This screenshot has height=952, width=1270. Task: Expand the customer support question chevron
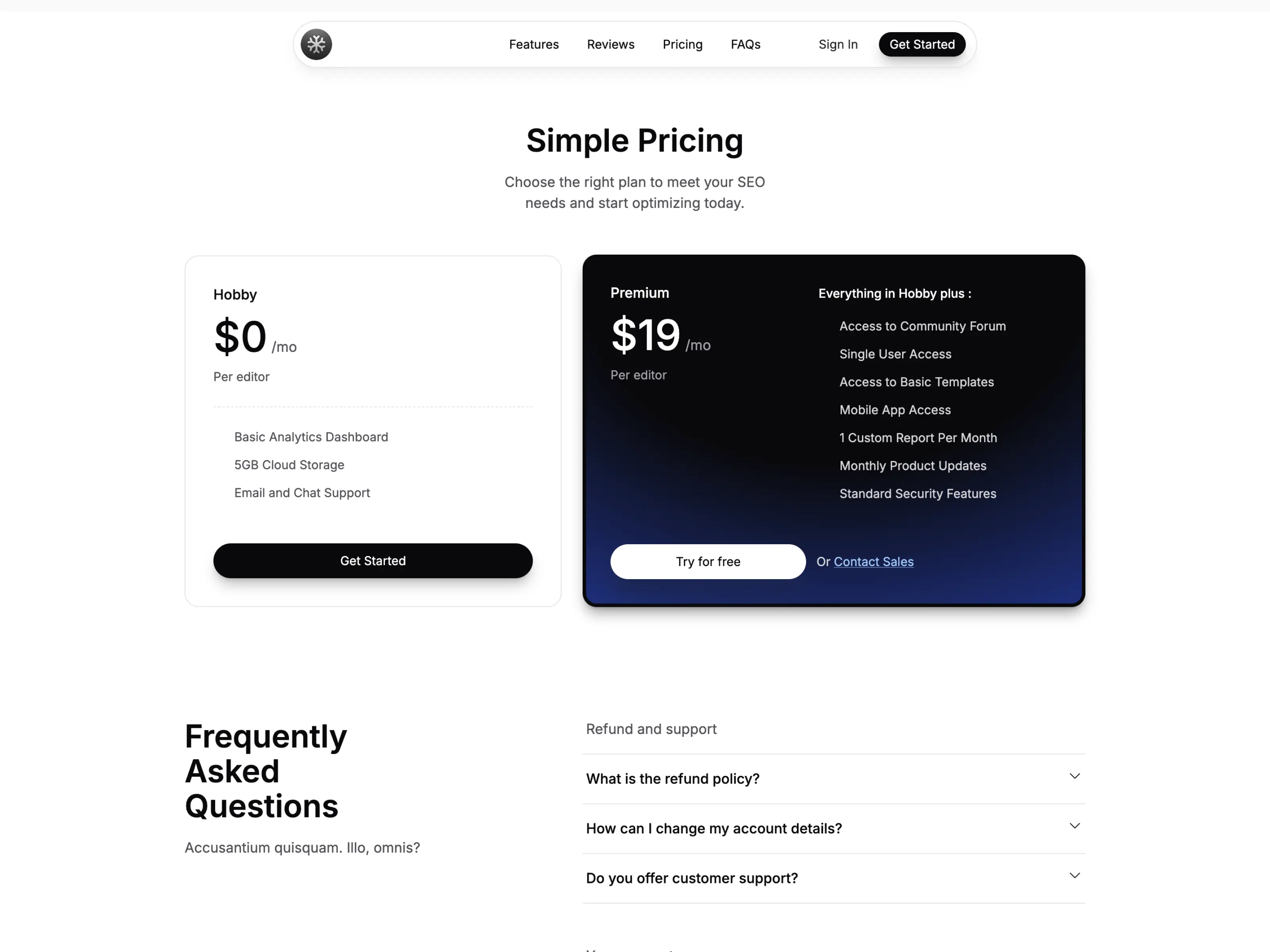[1075, 876]
